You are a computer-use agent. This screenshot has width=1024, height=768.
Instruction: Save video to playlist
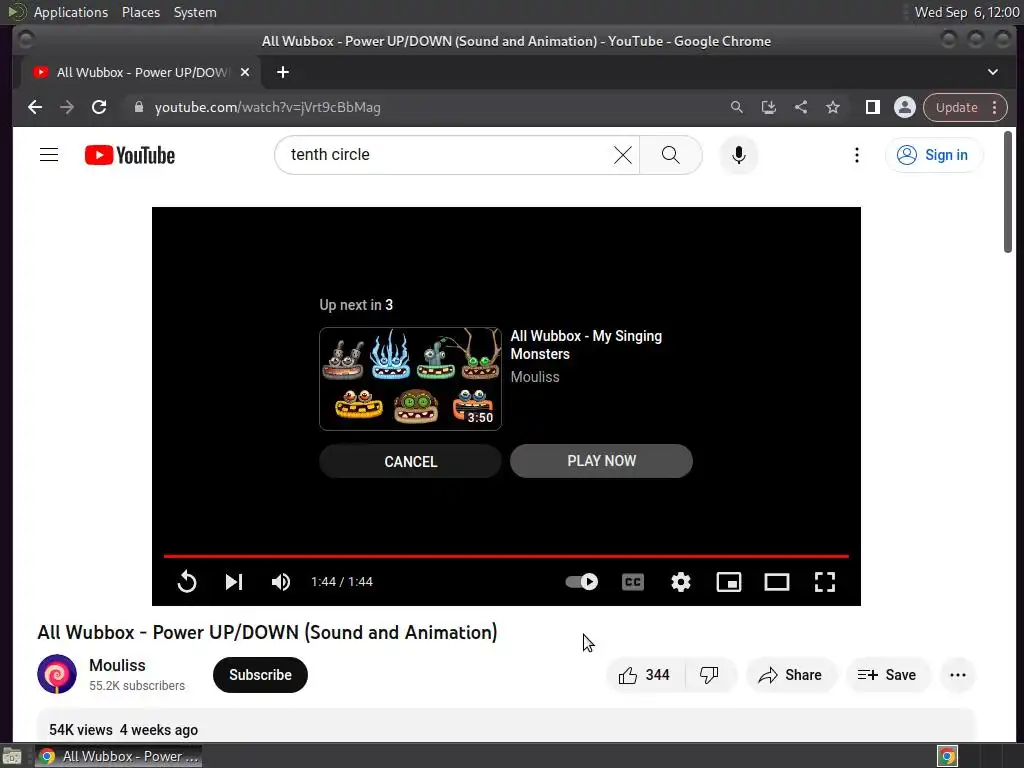pyautogui.click(x=887, y=675)
